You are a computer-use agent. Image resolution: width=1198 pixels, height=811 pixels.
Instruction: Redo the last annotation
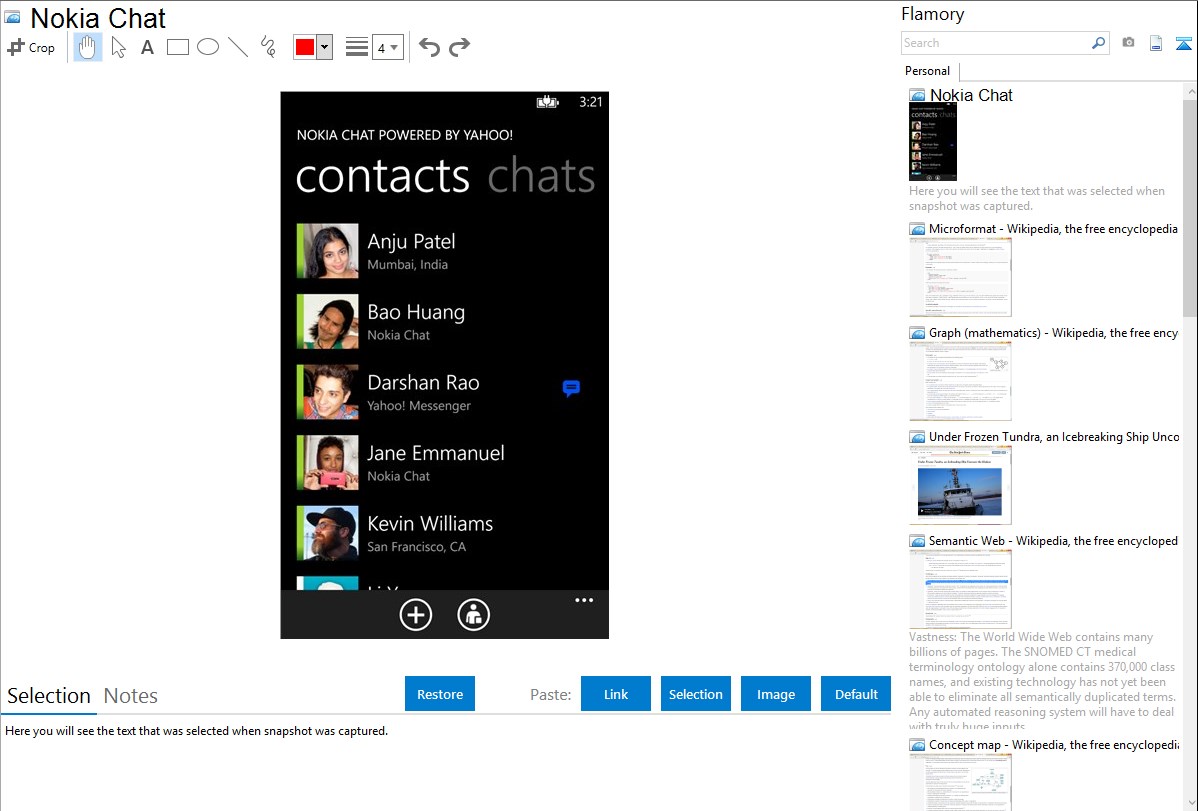pos(459,47)
